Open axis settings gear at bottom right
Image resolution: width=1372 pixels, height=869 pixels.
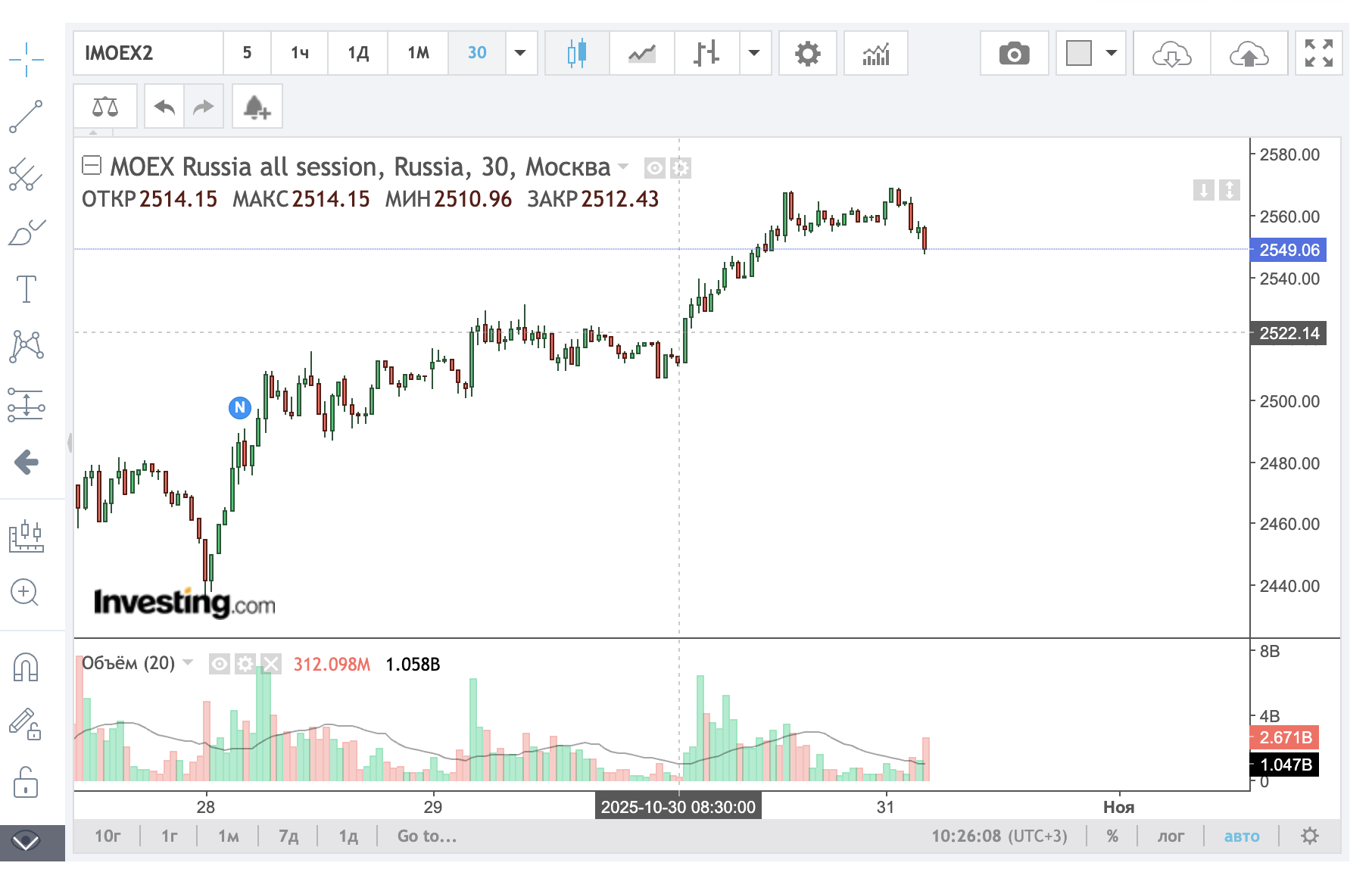pos(1310,836)
